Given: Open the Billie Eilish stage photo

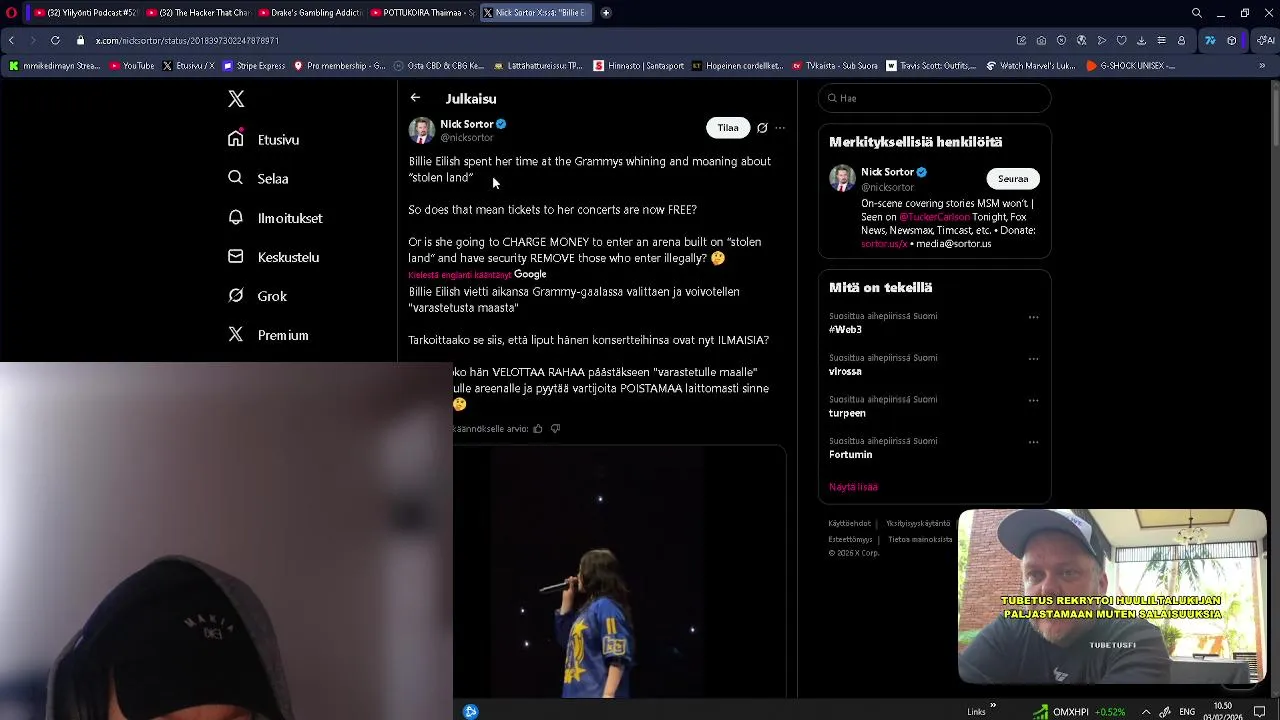Looking at the screenshot, I should pos(620,570).
